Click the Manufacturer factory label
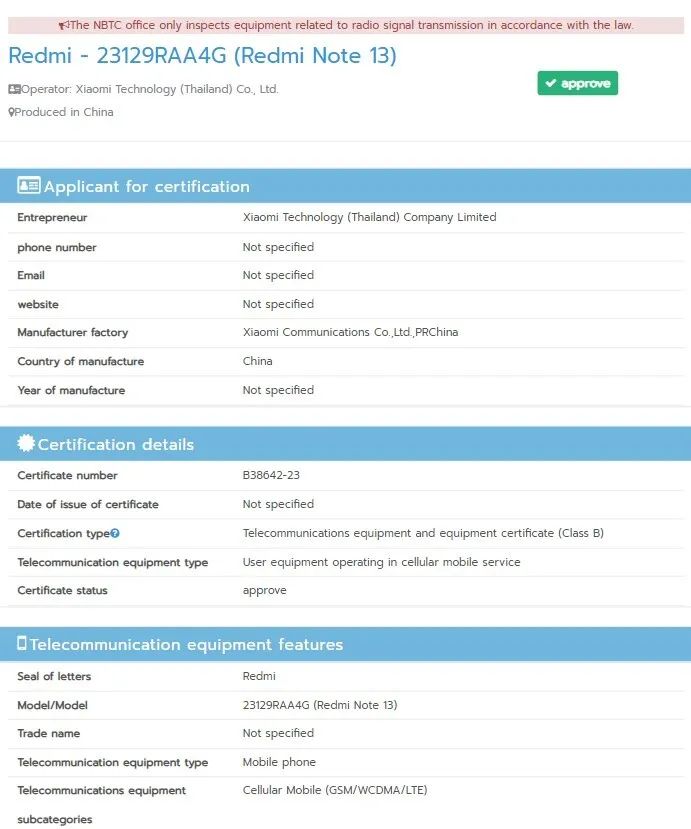691x829 pixels. [x=73, y=333]
